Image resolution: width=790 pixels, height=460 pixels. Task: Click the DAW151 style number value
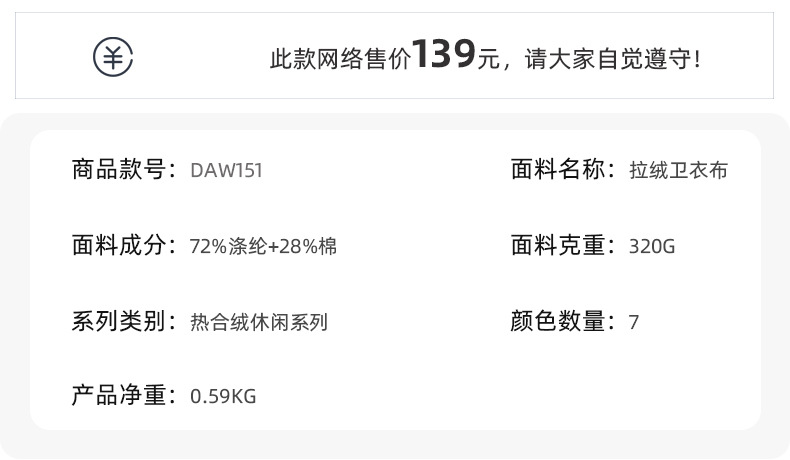click(x=226, y=171)
